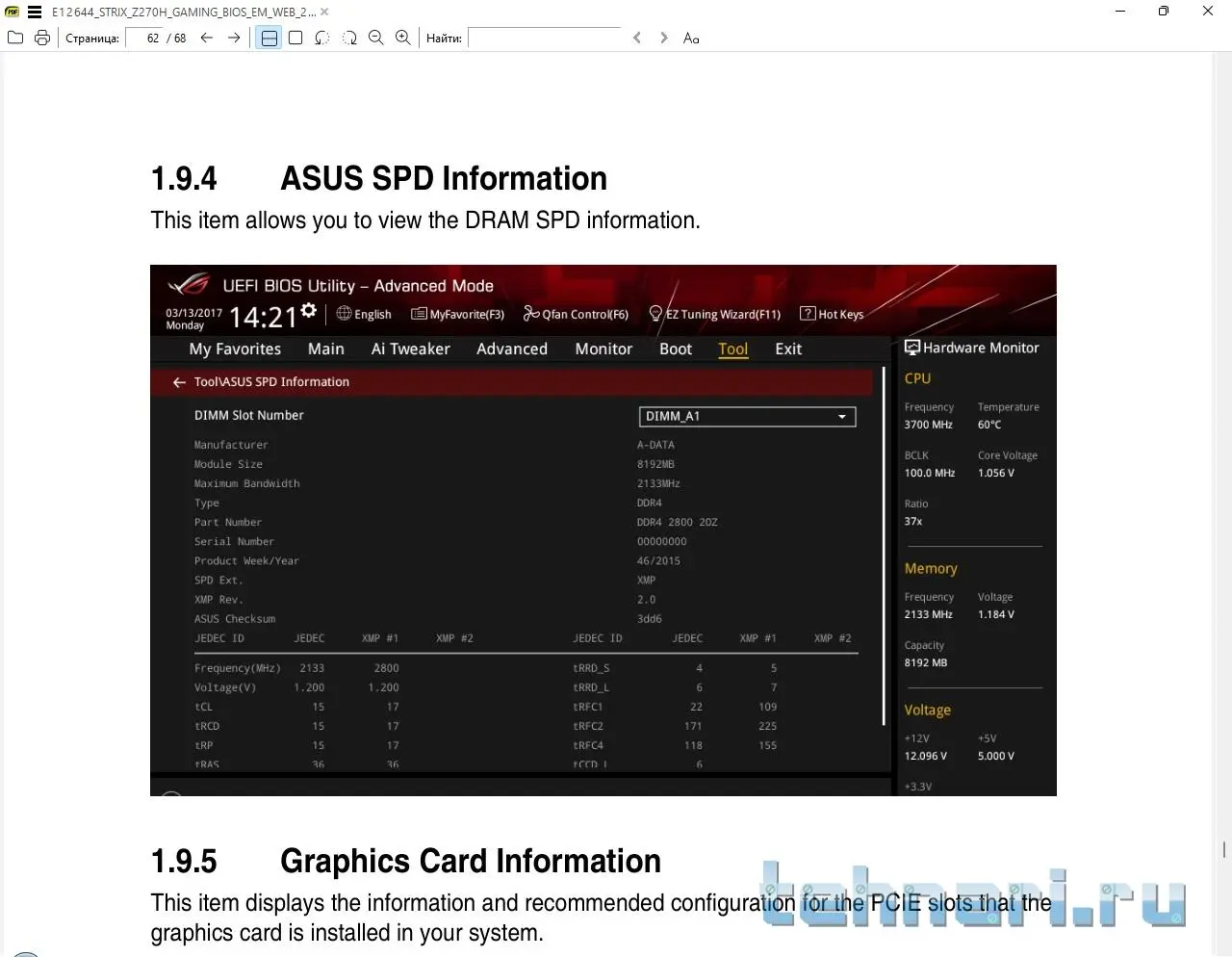
Task: Click the section number '1.9.4'
Action: [x=184, y=178]
